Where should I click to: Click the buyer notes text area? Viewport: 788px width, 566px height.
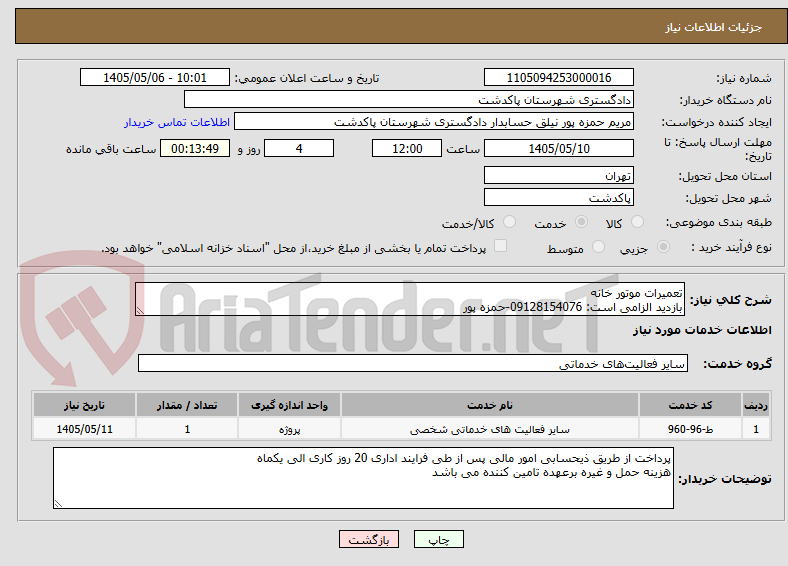[x=363, y=478]
